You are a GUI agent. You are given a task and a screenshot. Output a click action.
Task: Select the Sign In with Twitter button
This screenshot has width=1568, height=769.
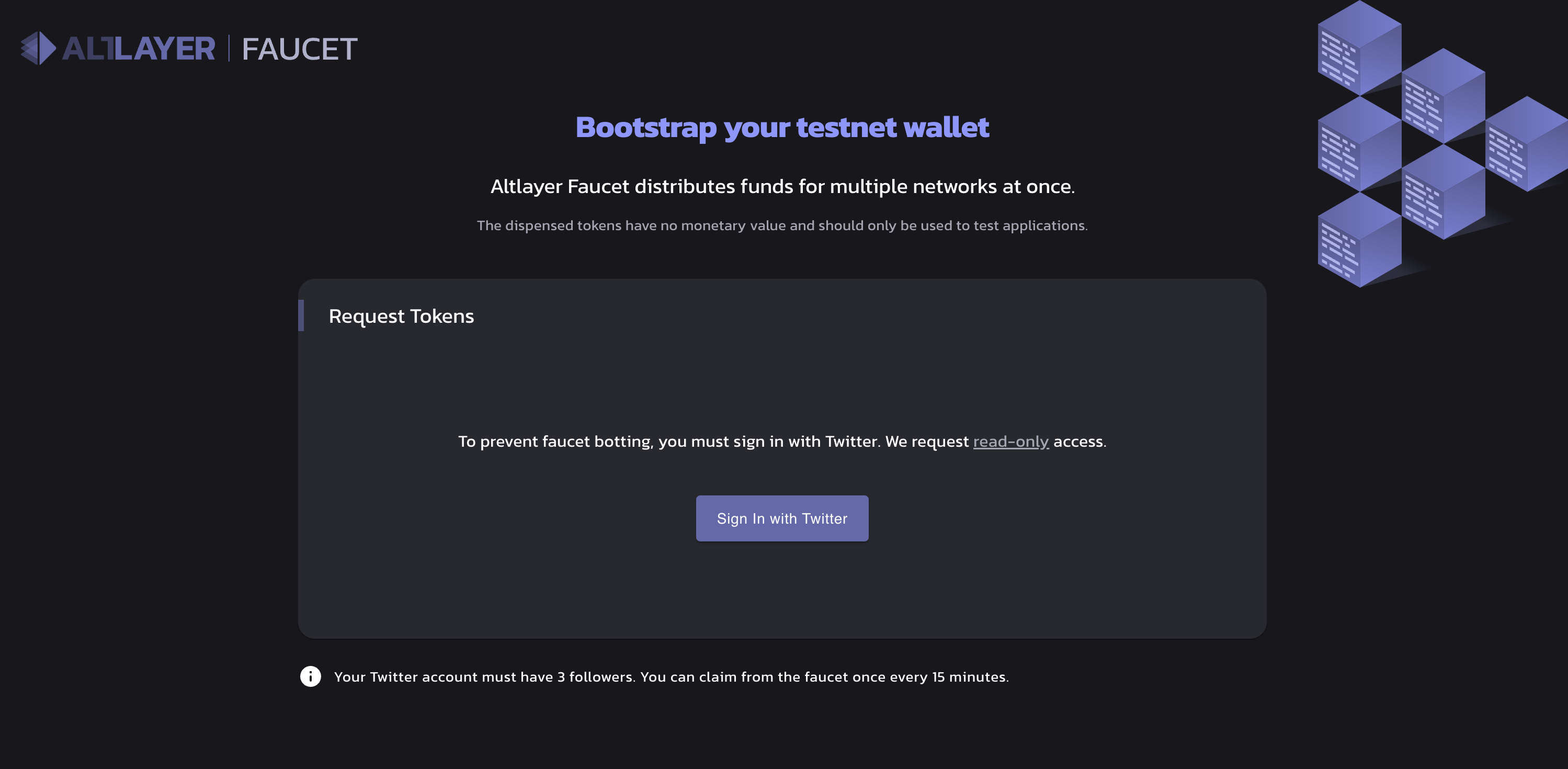(782, 518)
